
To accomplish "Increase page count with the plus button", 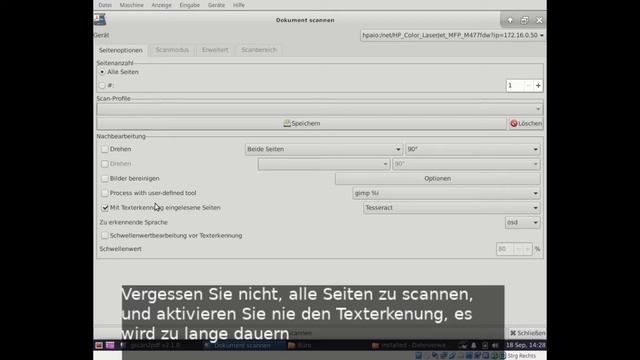I will click(538, 85).
